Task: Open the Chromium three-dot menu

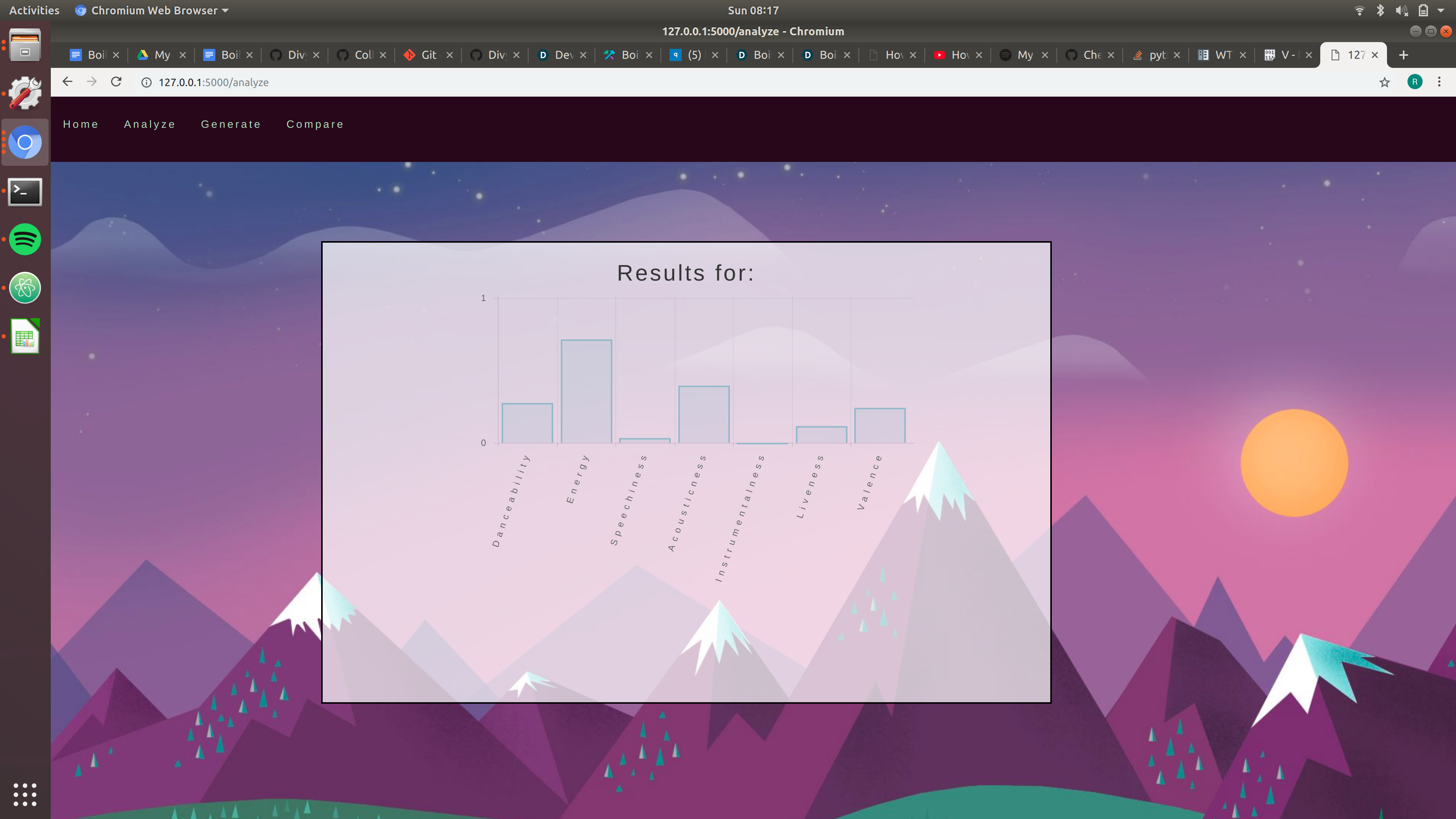Action: pos(1439,82)
